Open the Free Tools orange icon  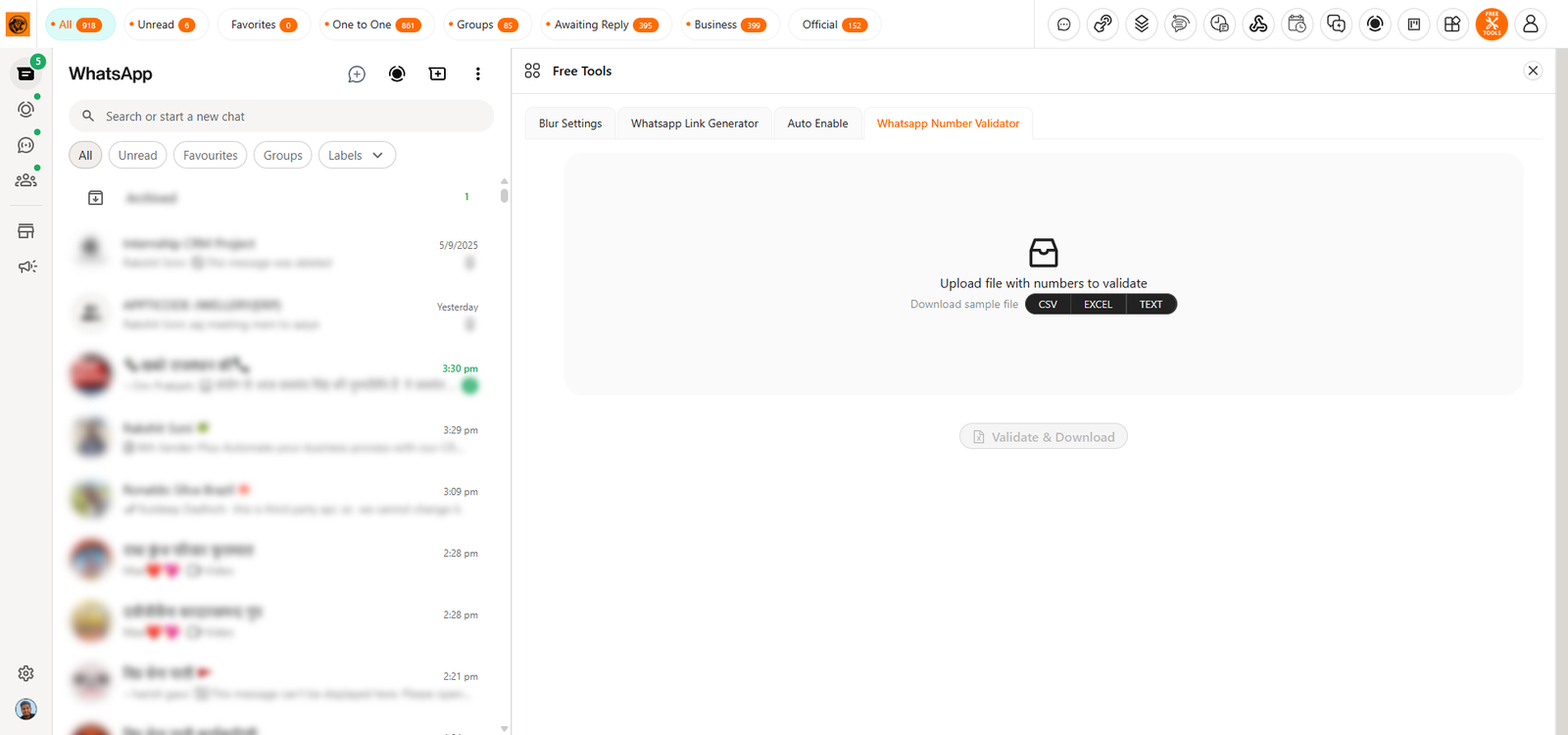coord(1491,24)
